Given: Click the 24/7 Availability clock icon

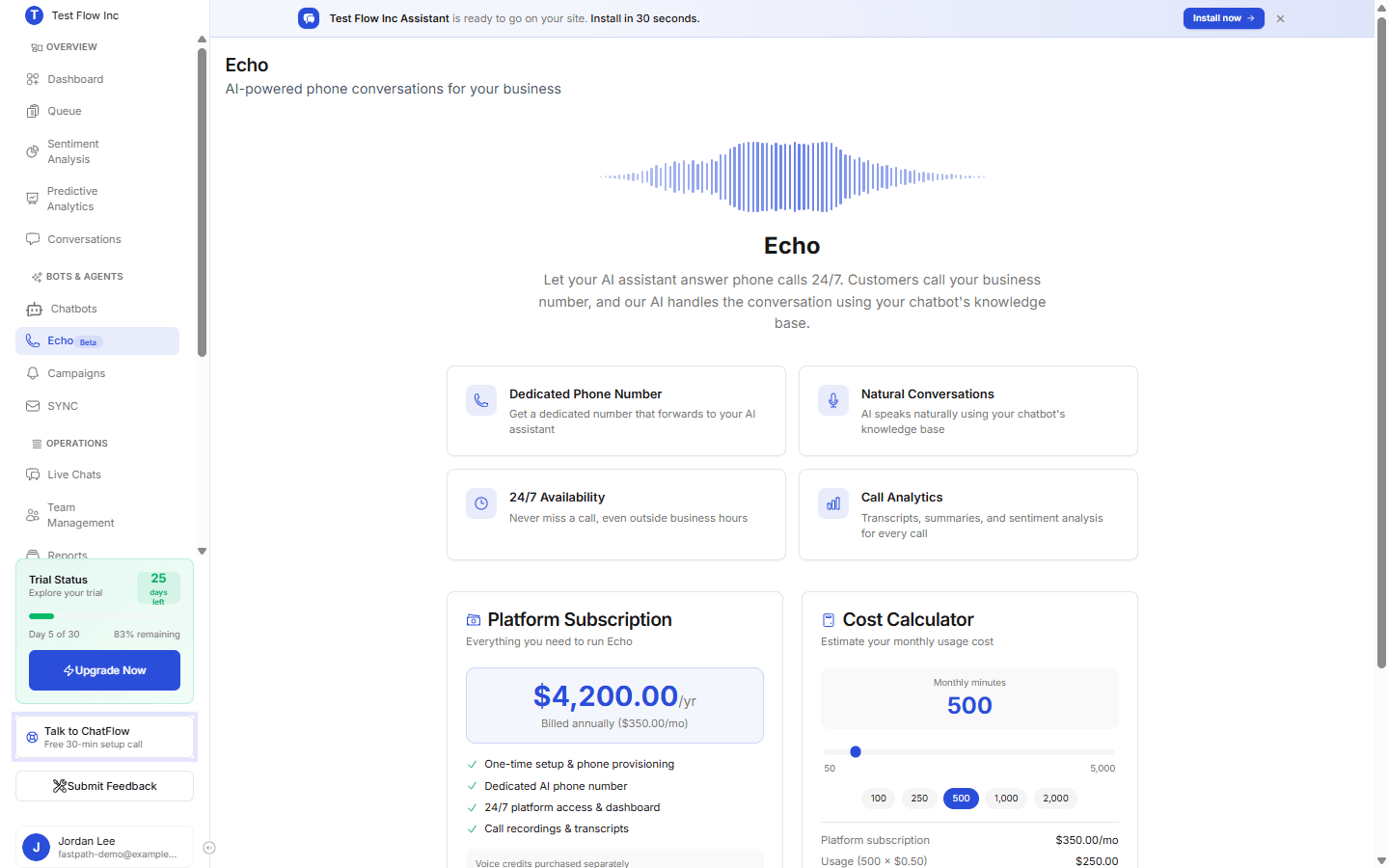Looking at the screenshot, I should click(481, 503).
